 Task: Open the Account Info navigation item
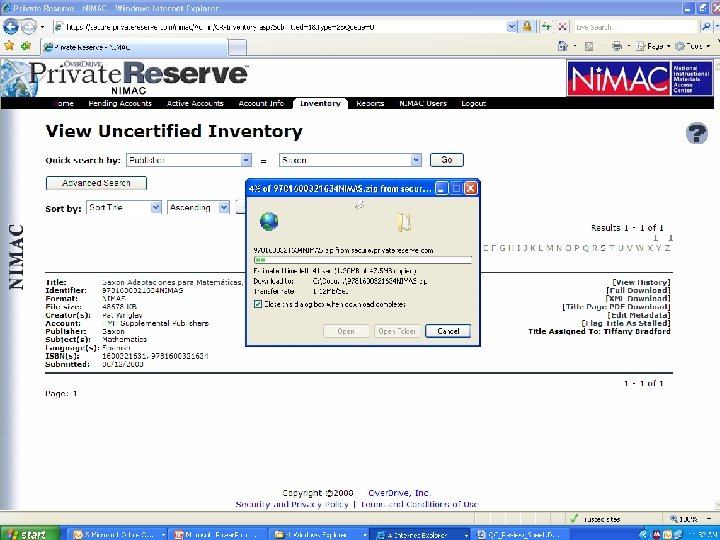click(261, 103)
